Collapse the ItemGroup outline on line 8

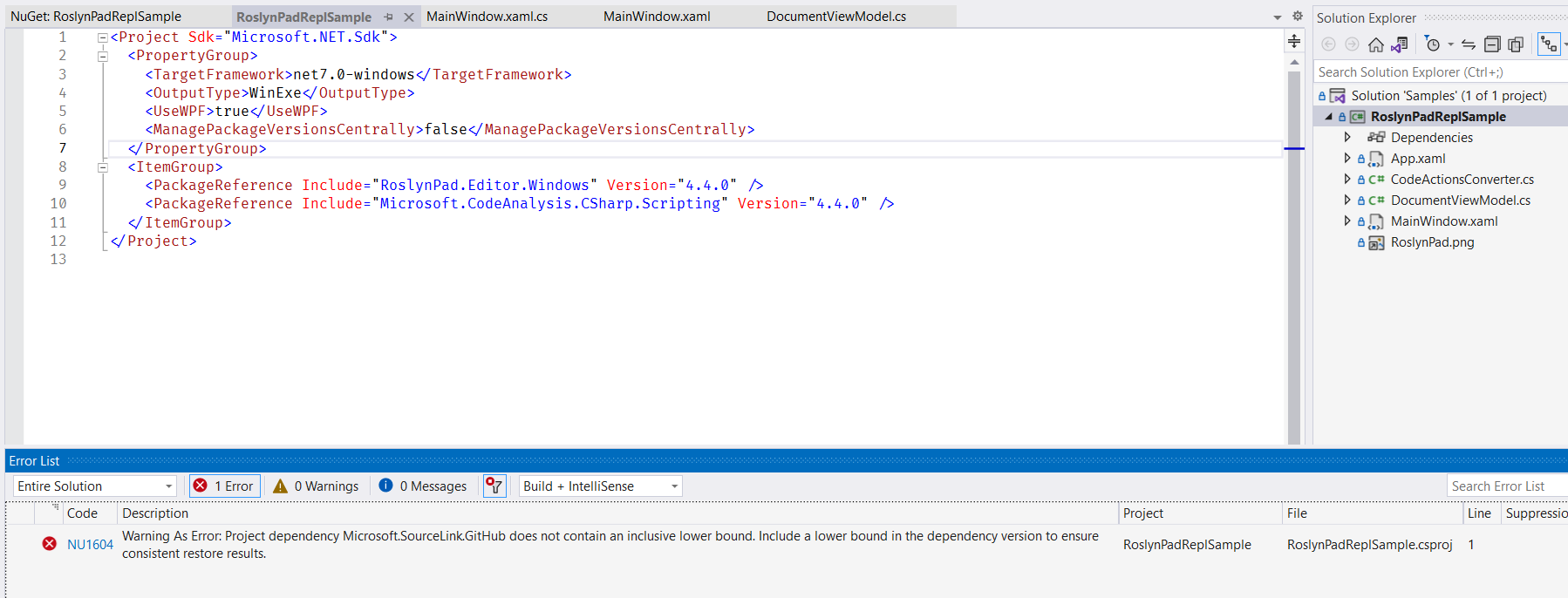point(103,167)
